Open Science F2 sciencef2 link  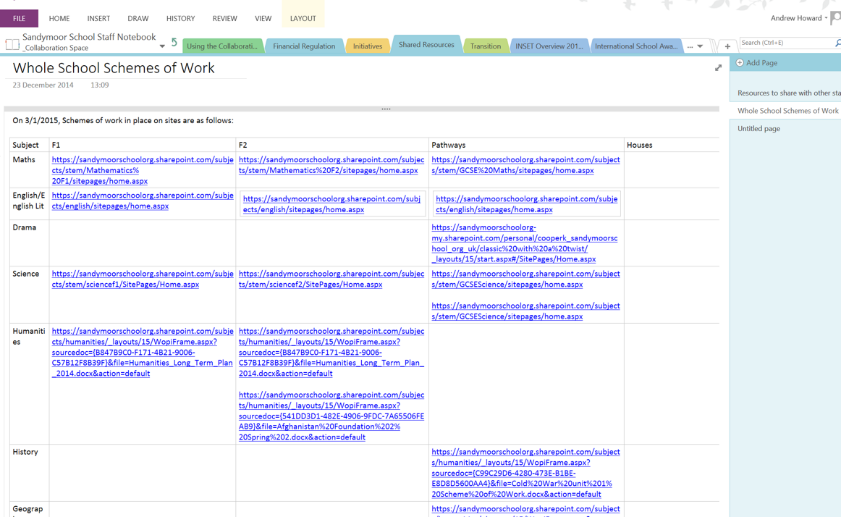(x=331, y=279)
